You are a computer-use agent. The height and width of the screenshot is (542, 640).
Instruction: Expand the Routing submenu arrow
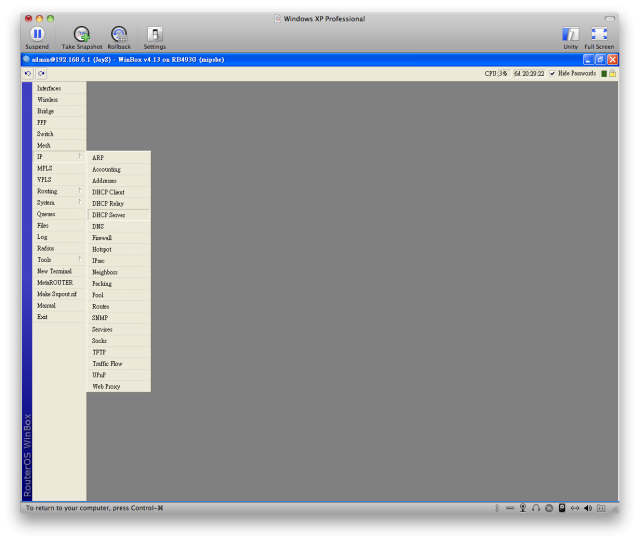click(80, 191)
